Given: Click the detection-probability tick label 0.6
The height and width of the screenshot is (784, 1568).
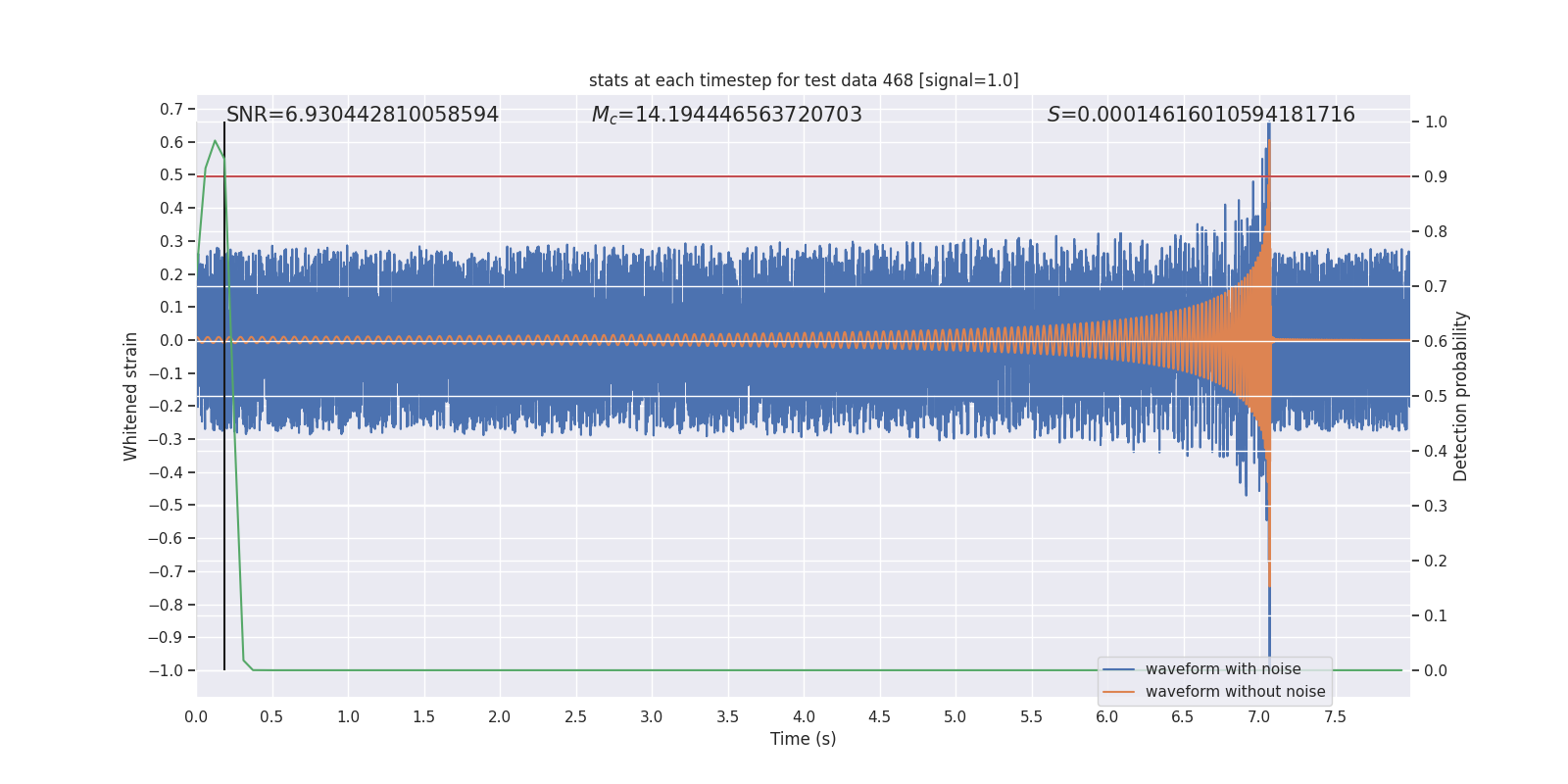Looking at the screenshot, I should tap(1436, 341).
